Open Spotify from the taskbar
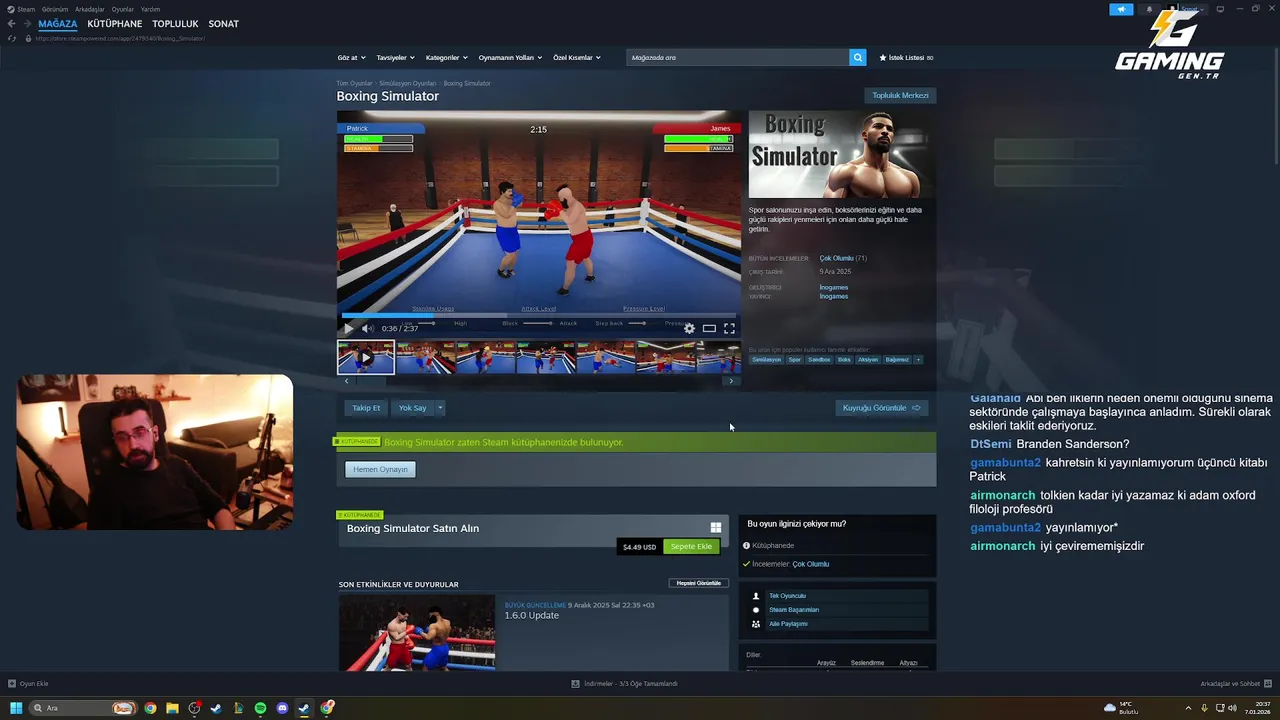The height and width of the screenshot is (720, 1280). 260,708
